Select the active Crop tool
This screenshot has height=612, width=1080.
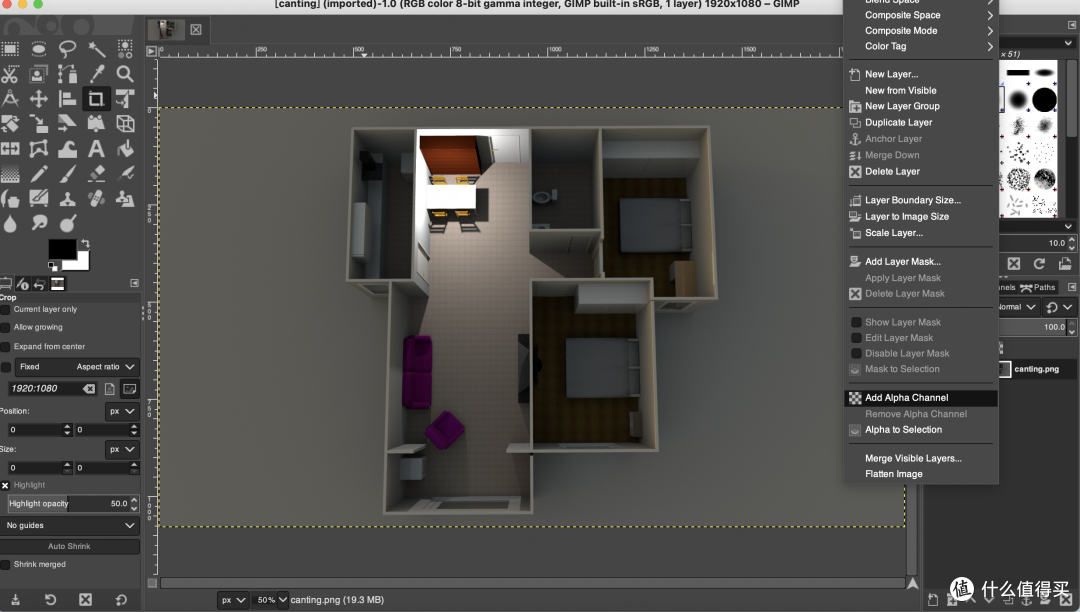96,99
